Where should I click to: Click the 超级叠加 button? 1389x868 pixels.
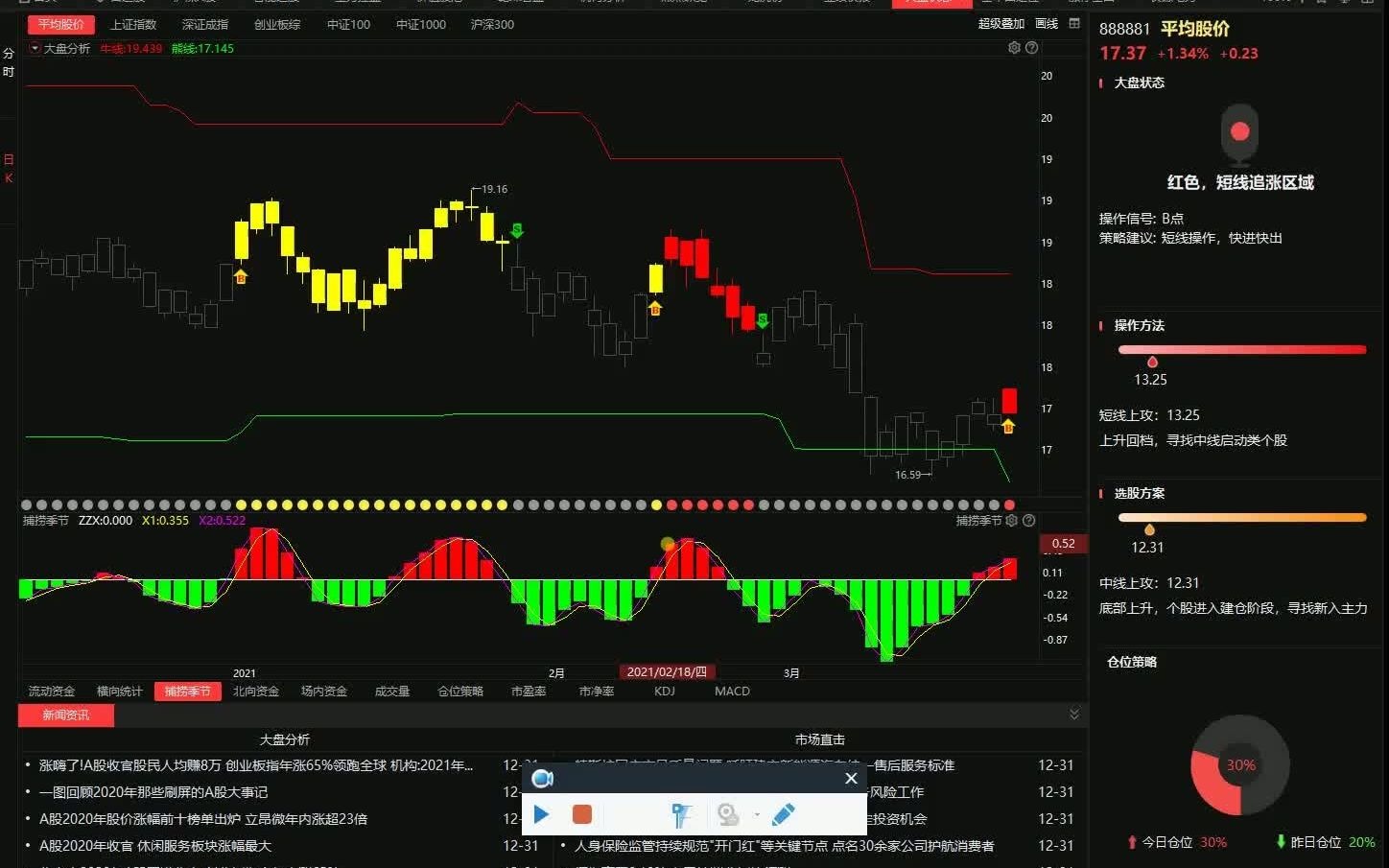(x=1001, y=24)
